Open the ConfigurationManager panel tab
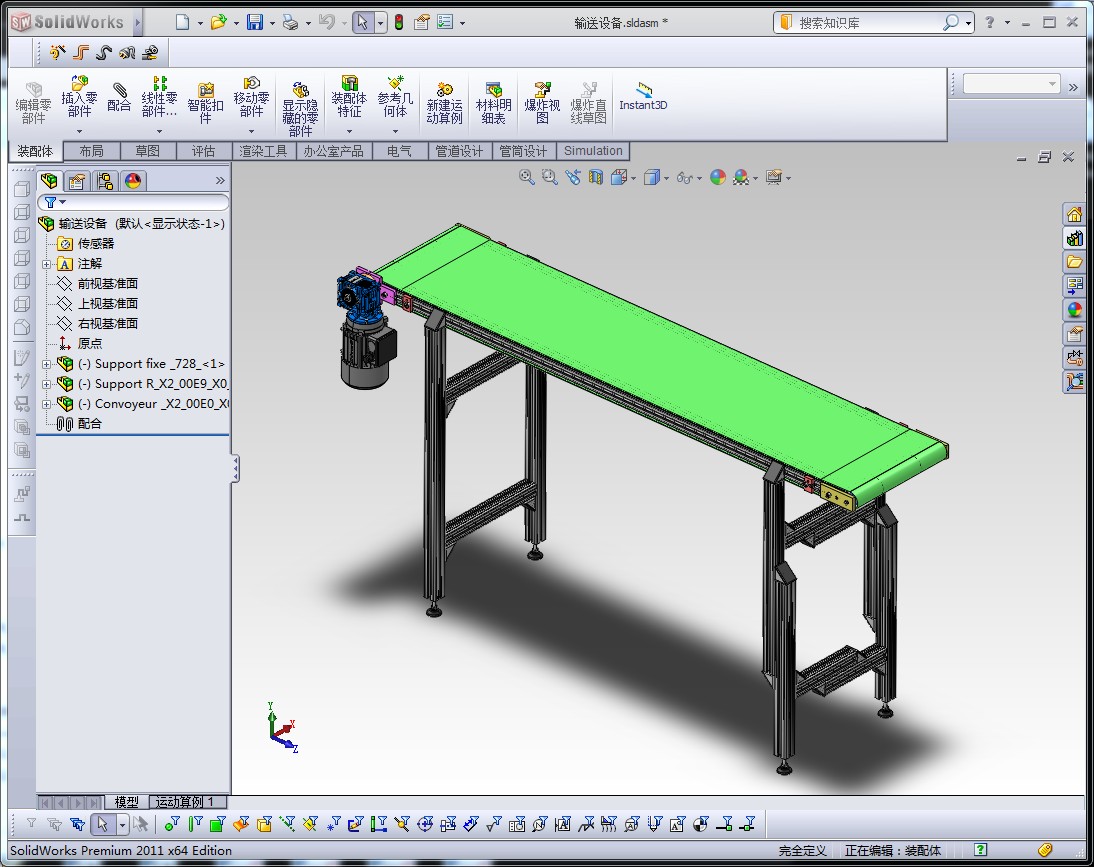 coord(105,181)
